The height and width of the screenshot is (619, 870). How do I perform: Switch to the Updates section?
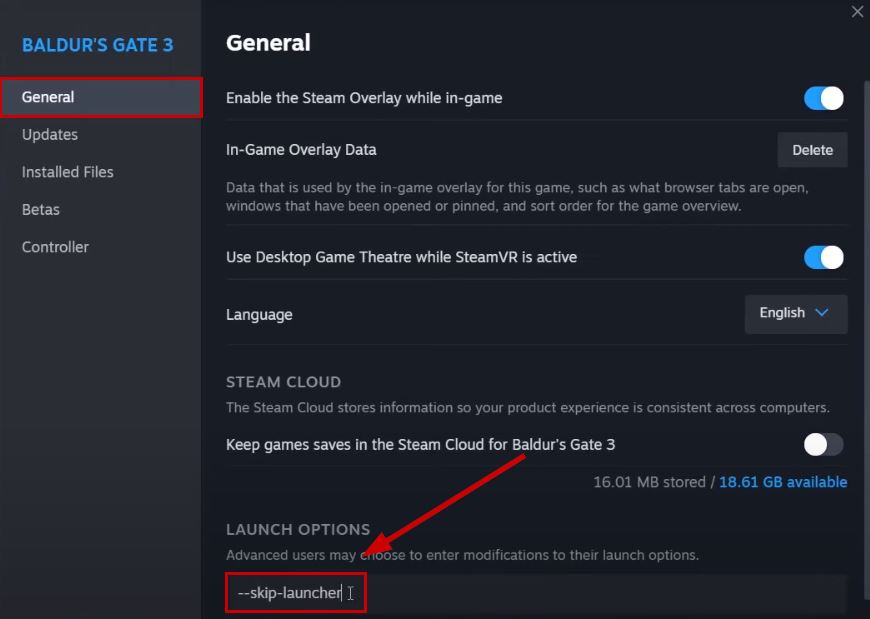pyautogui.click(x=50, y=135)
